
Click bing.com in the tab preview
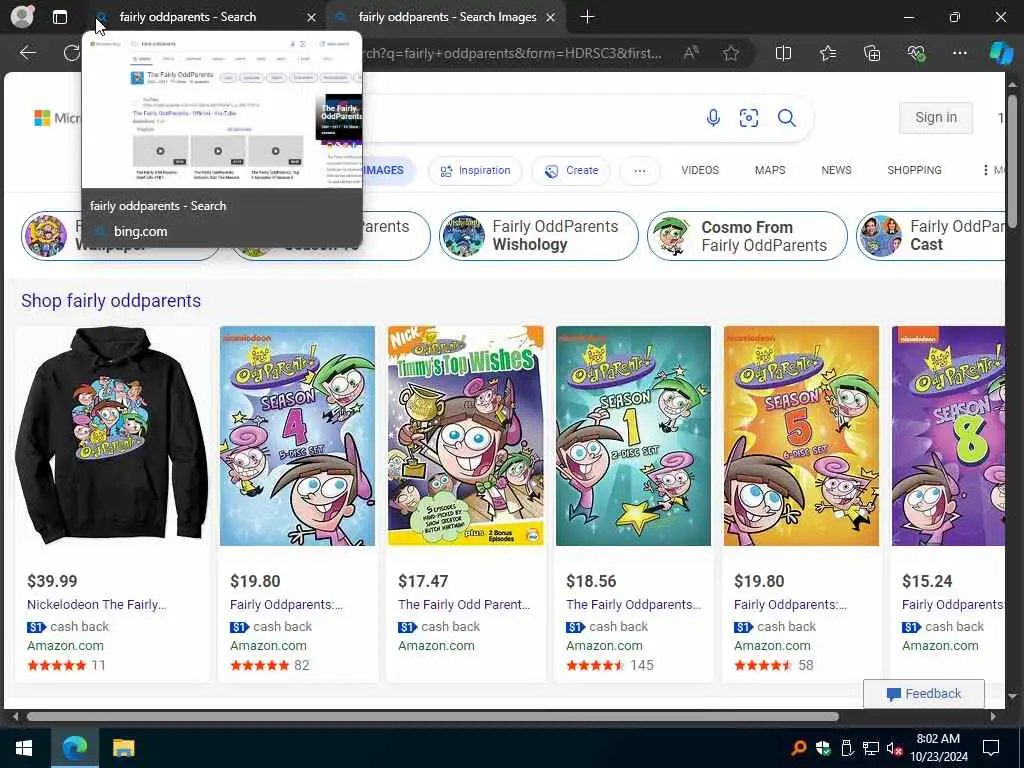pos(140,232)
